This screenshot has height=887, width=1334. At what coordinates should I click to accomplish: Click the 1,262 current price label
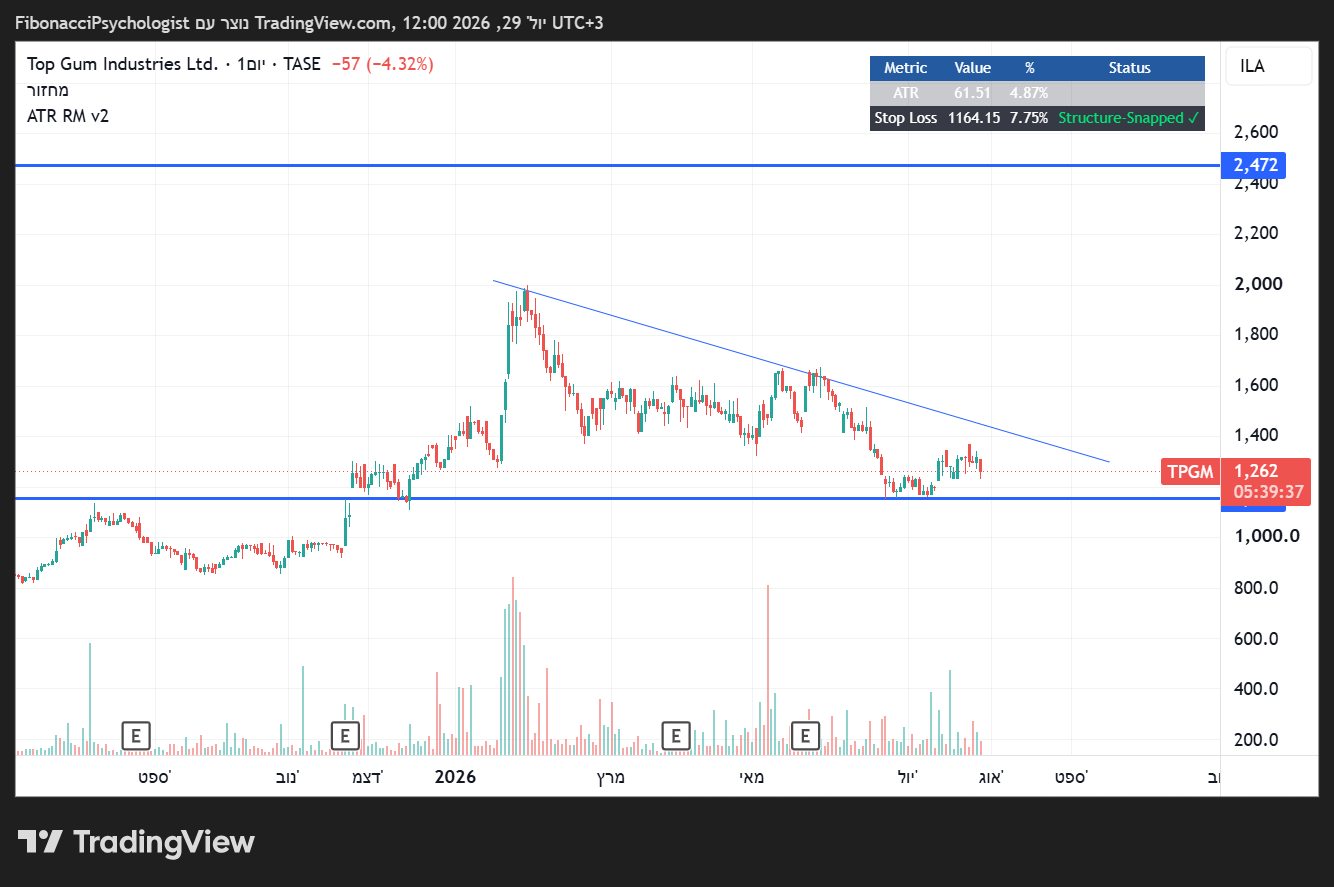pos(1255,471)
